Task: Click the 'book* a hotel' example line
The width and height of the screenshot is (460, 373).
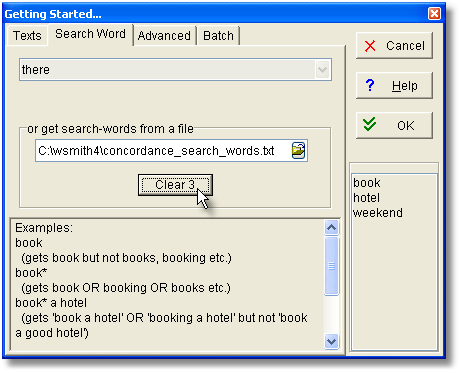Action: (51, 303)
